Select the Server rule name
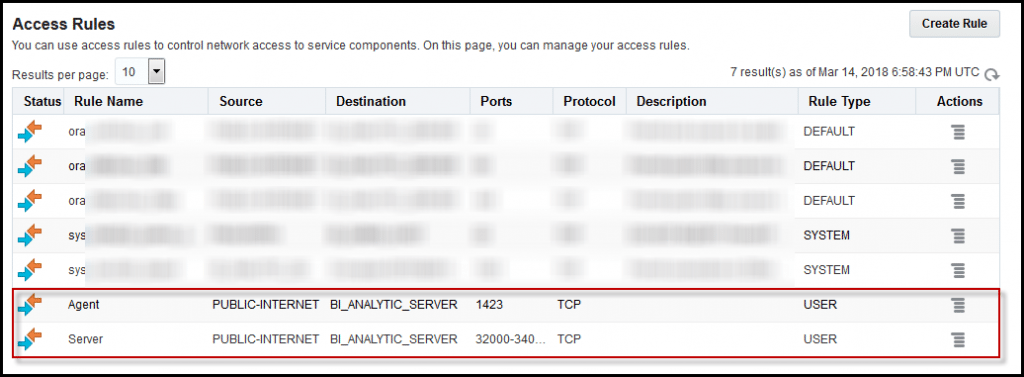The image size is (1024, 377). [86, 340]
